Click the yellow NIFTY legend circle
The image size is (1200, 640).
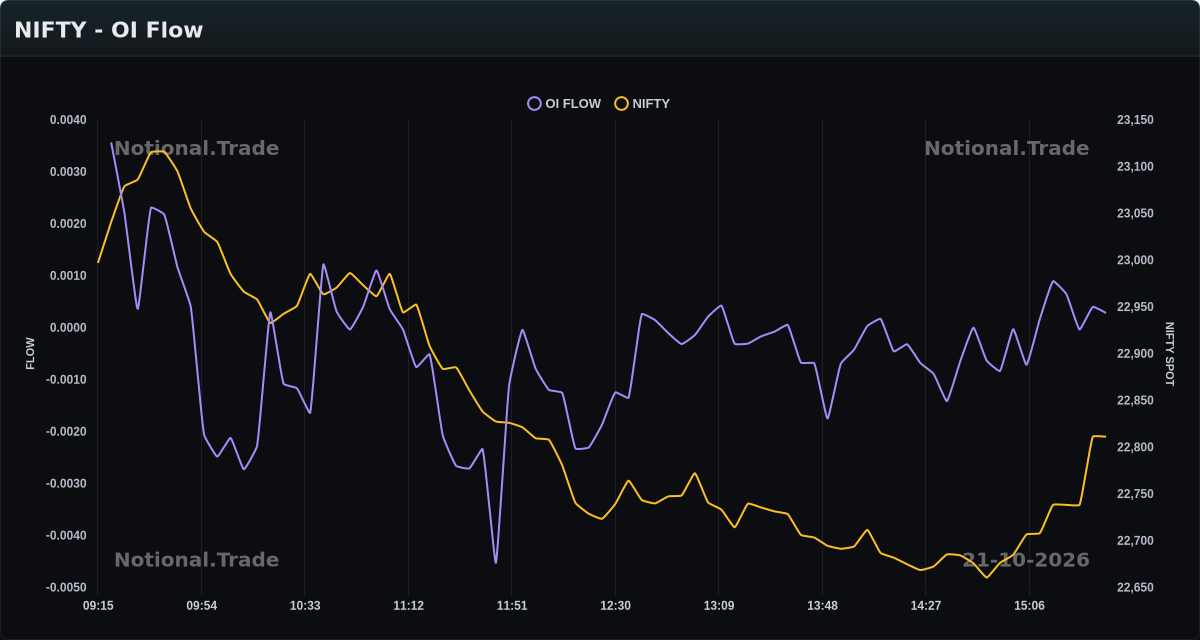[x=621, y=103]
